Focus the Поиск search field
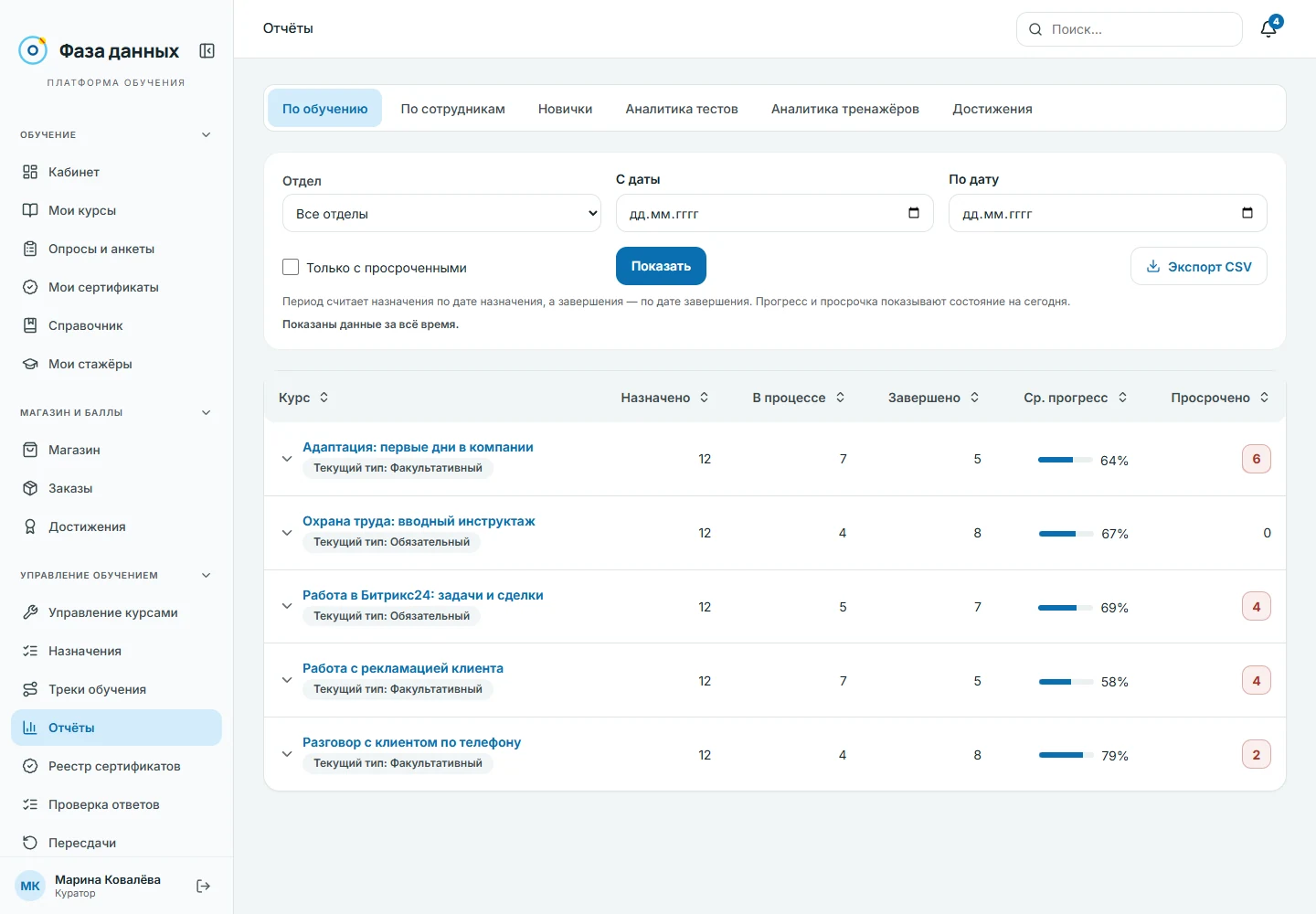Screen dimensions: 1316x914 coord(1130,29)
